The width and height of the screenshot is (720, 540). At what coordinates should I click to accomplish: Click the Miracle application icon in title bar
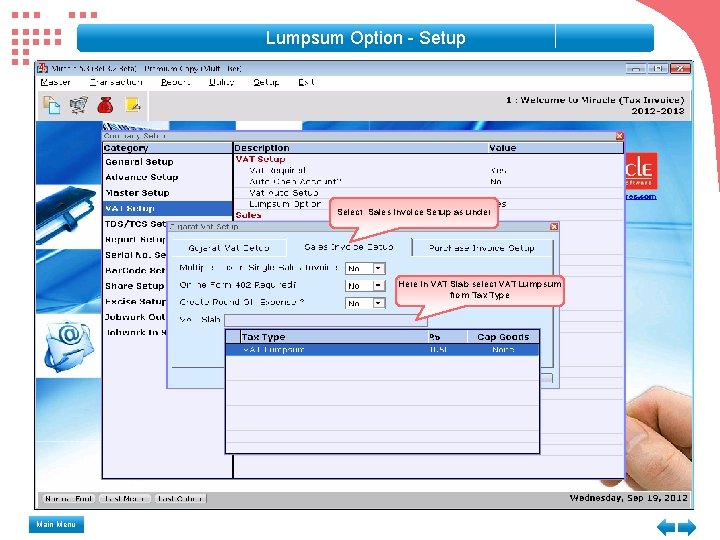point(43,68)
